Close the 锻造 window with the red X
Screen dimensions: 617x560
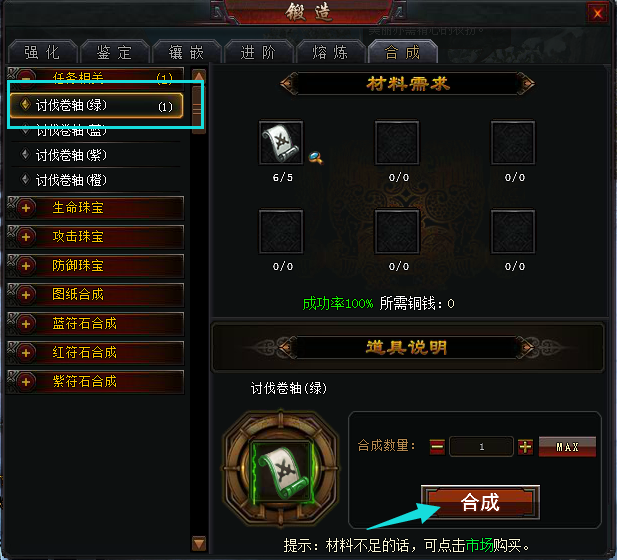(597, 14)
